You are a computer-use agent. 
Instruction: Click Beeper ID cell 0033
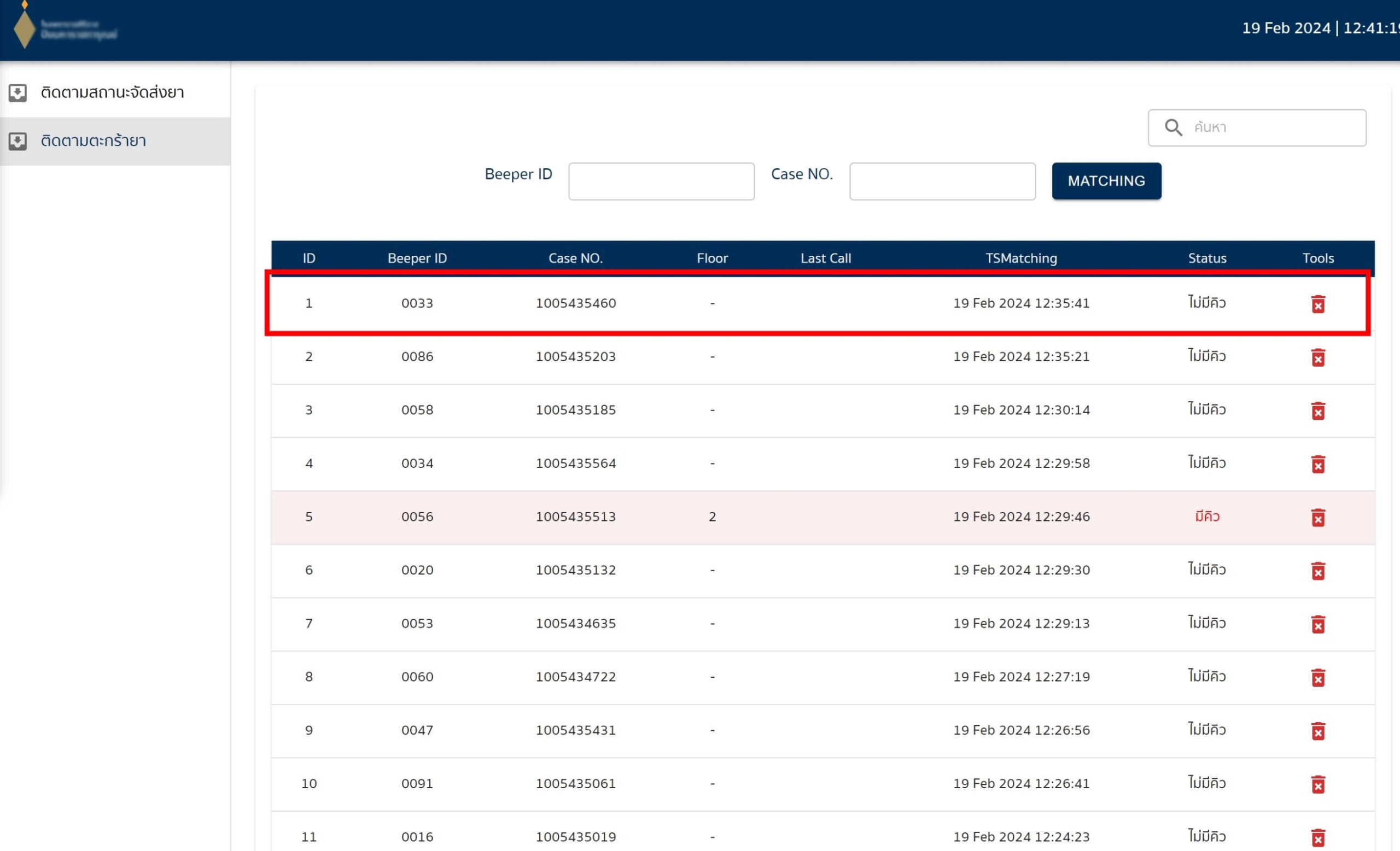[417, 303]
